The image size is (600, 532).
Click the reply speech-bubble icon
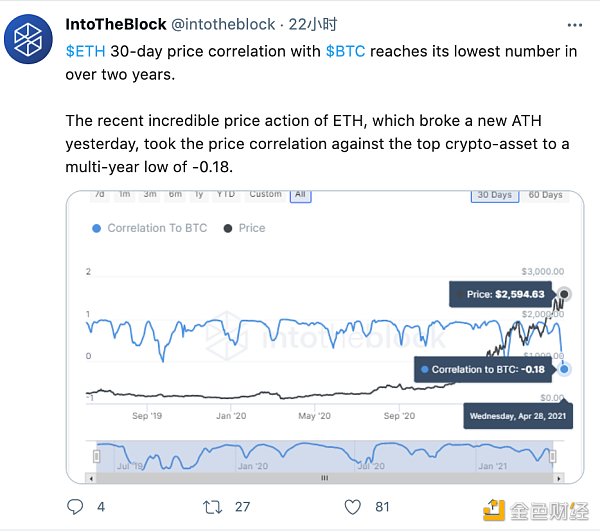click(75, 507)
